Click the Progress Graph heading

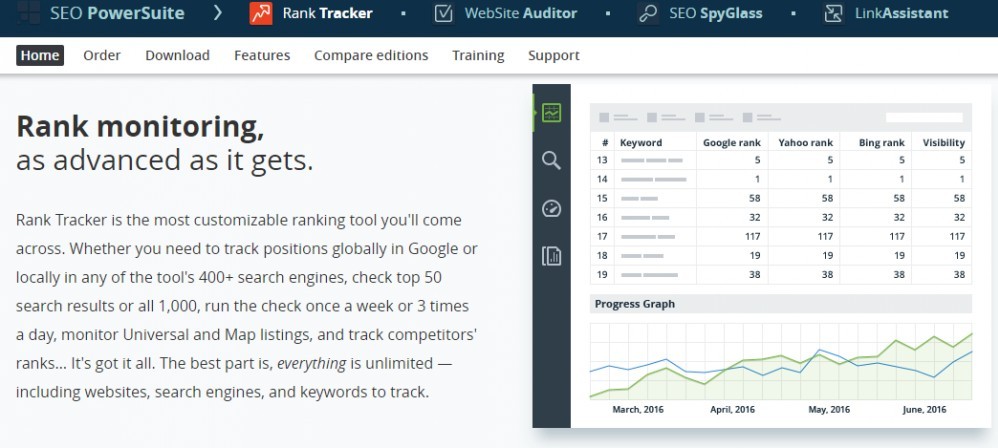pyautogui.click(x=635, y=304)
